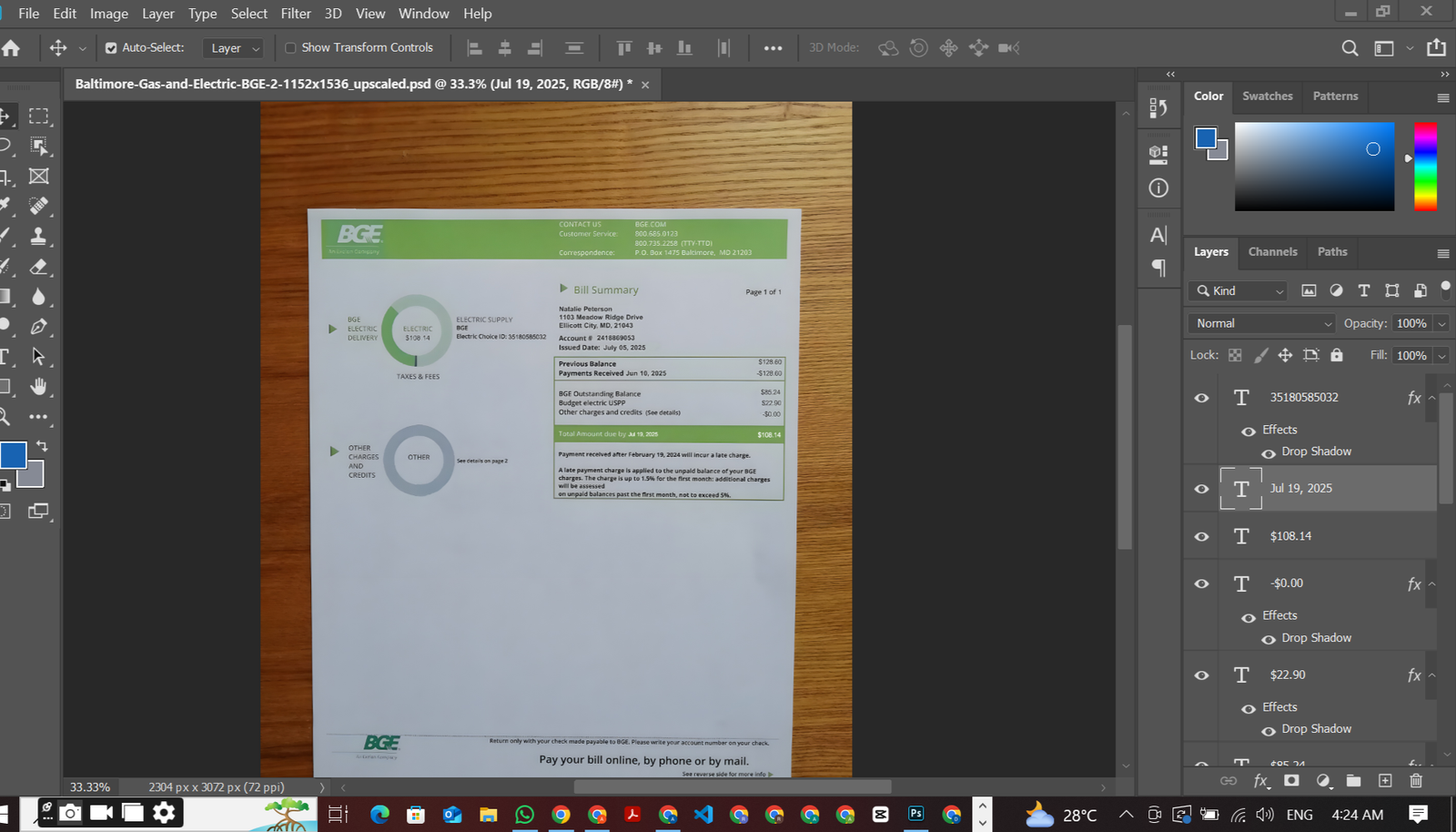
Task: Click the Change Screen Mode icon
Action: coord(38,511)
